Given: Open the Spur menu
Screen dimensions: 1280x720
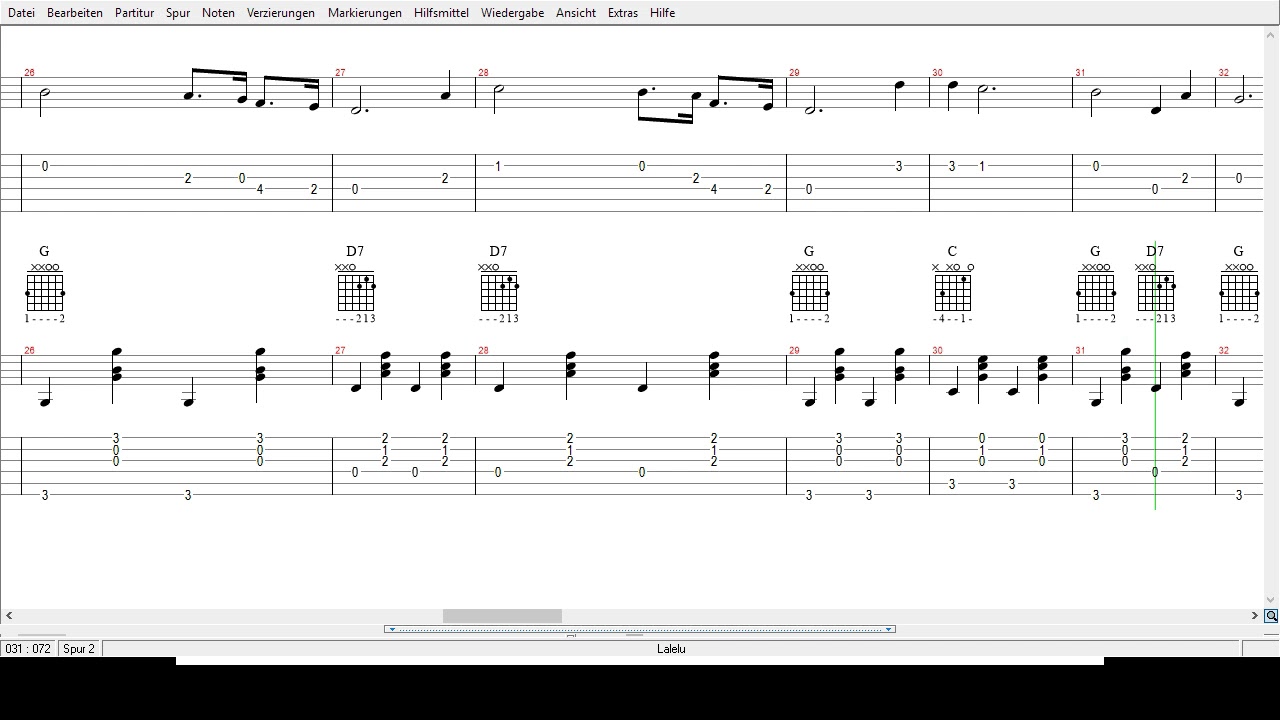Looking at the screenshot, I should [x=178, y=13].
